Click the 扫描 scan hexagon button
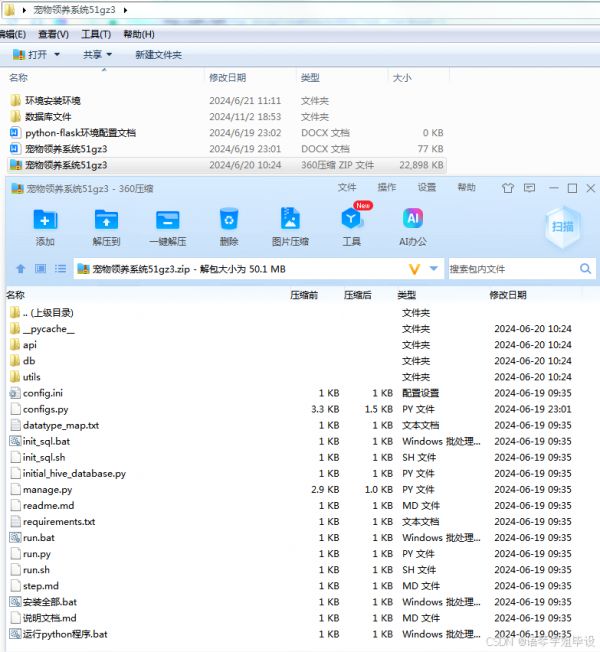This screenshot has height=652, width=600. coord(562,227)
